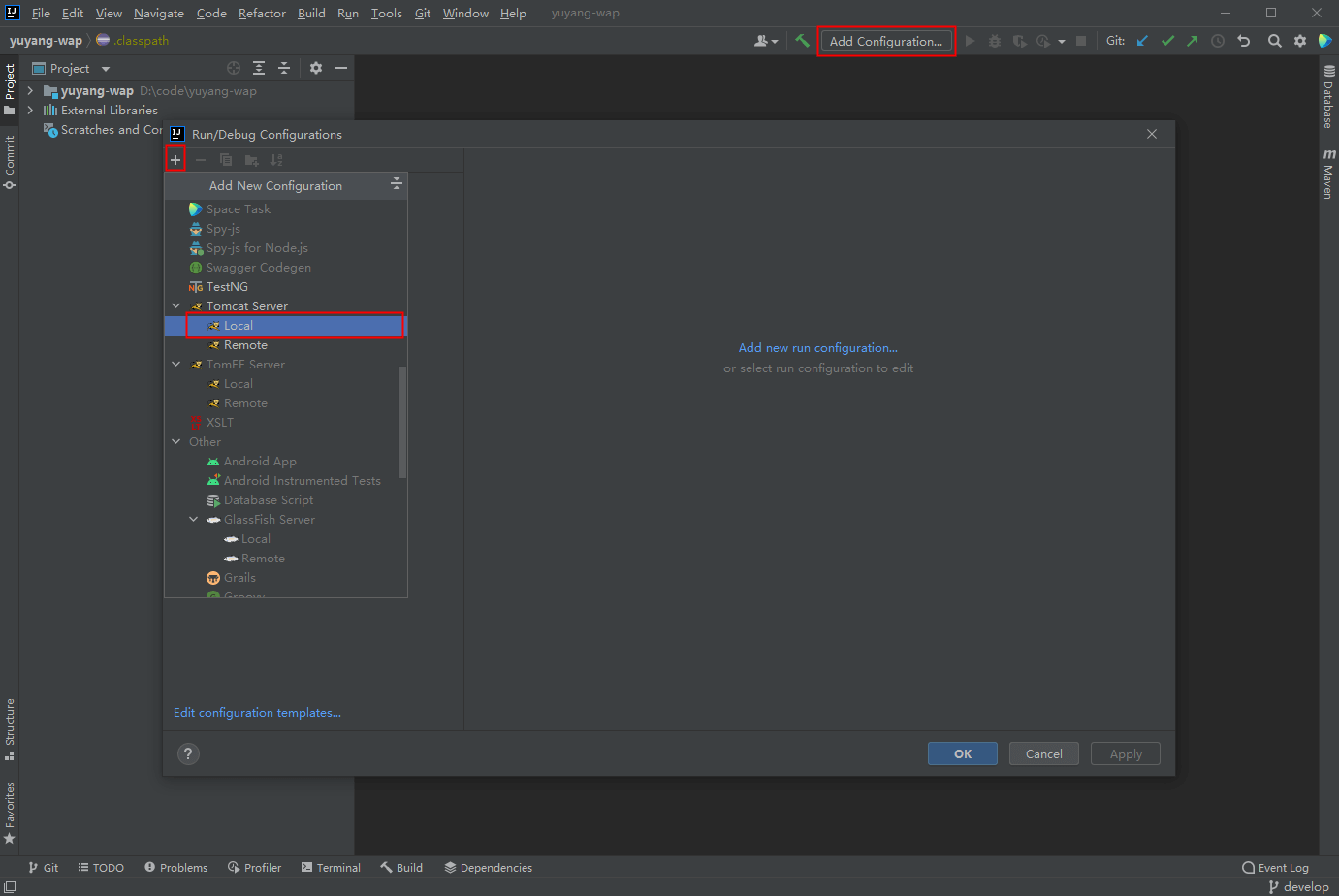Image resolution: width=1339 pixels, height=896 pixels.
Task: Click the Sort Configurations alphabetically icon
Action: click(x=276, y=160)
